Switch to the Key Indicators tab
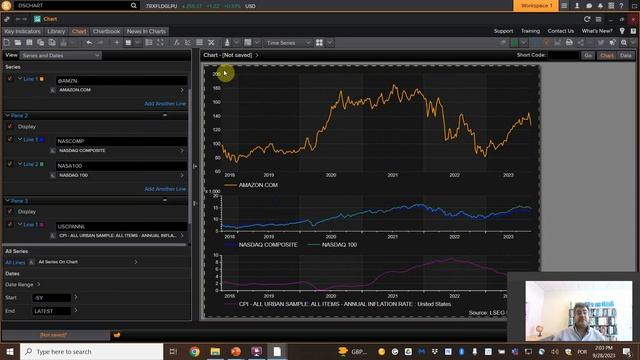This screenshot has height=360, width=640. click(x=22, y=31)
